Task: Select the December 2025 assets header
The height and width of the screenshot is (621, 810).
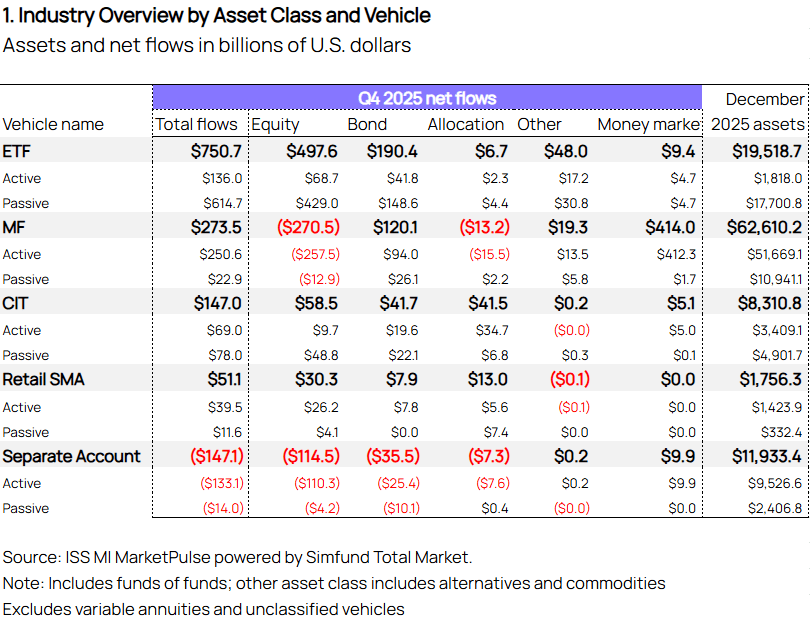Action: pos(758,112)
